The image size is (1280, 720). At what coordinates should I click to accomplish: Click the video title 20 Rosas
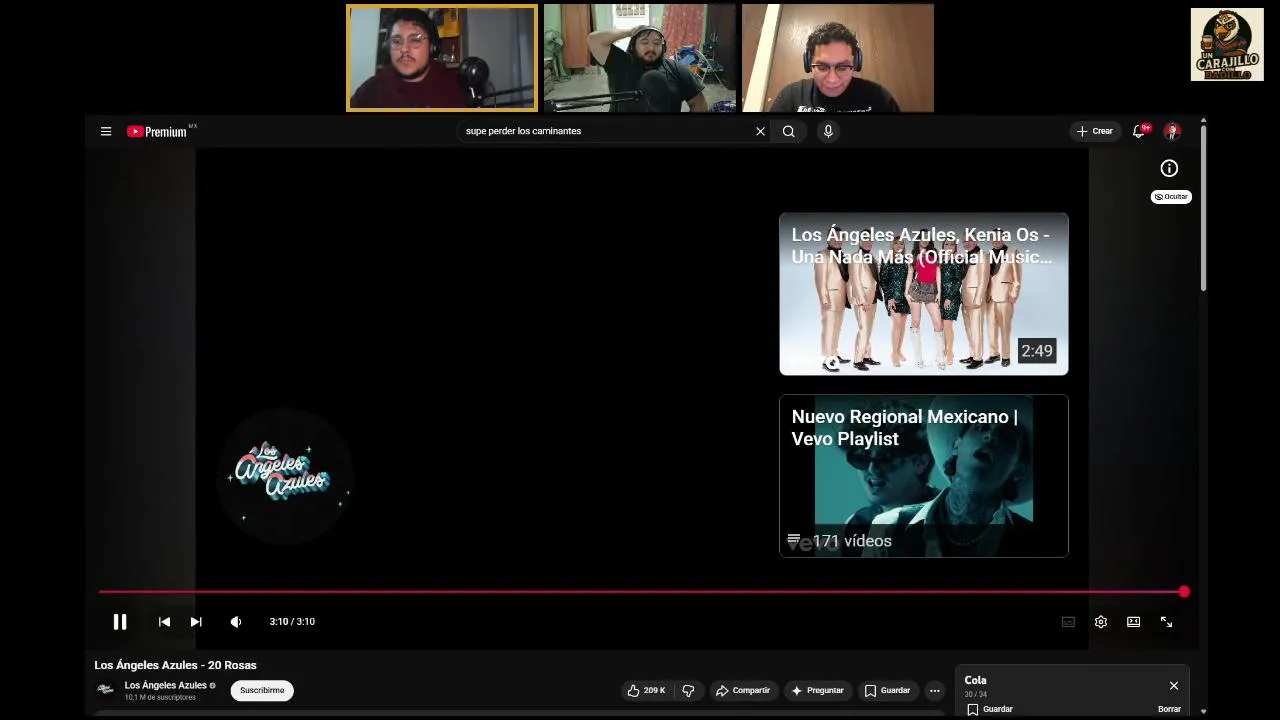click(x=175, y=665)
